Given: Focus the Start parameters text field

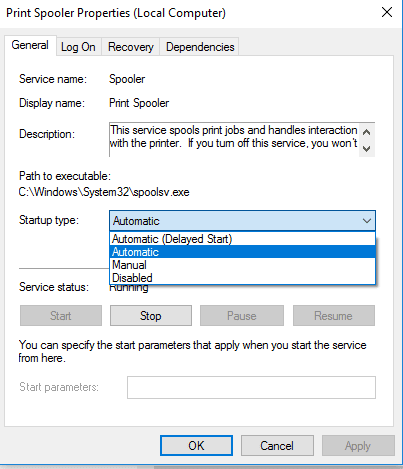Looking at the screenshot, I should (x=251, y=387).
